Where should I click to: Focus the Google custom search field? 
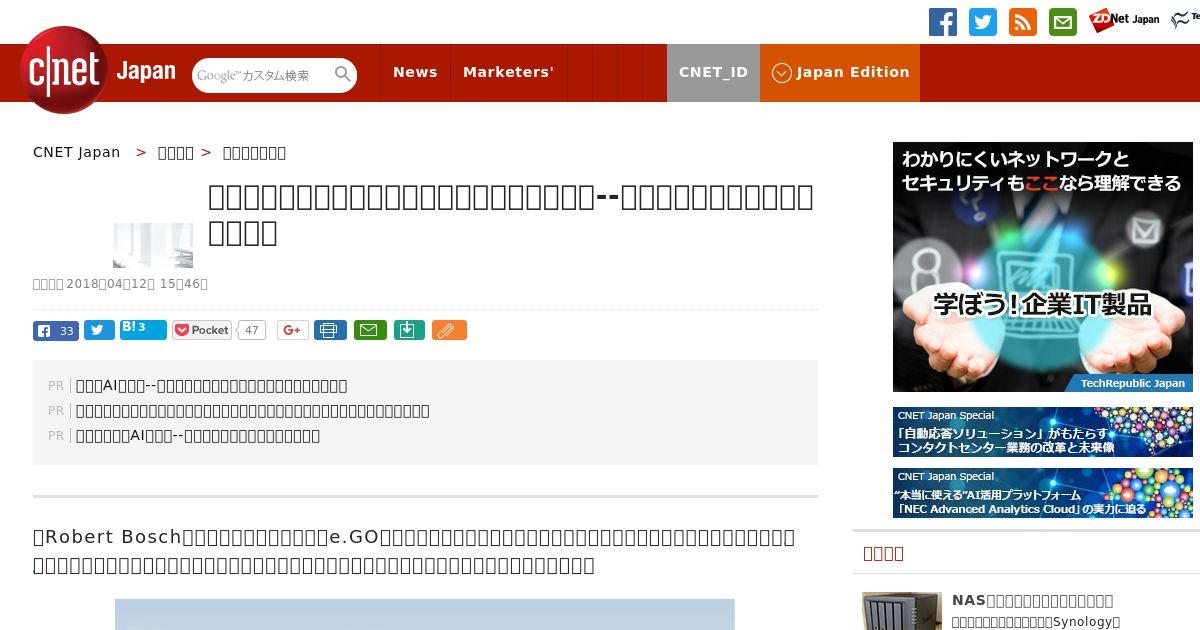click(x=262, y=75)
